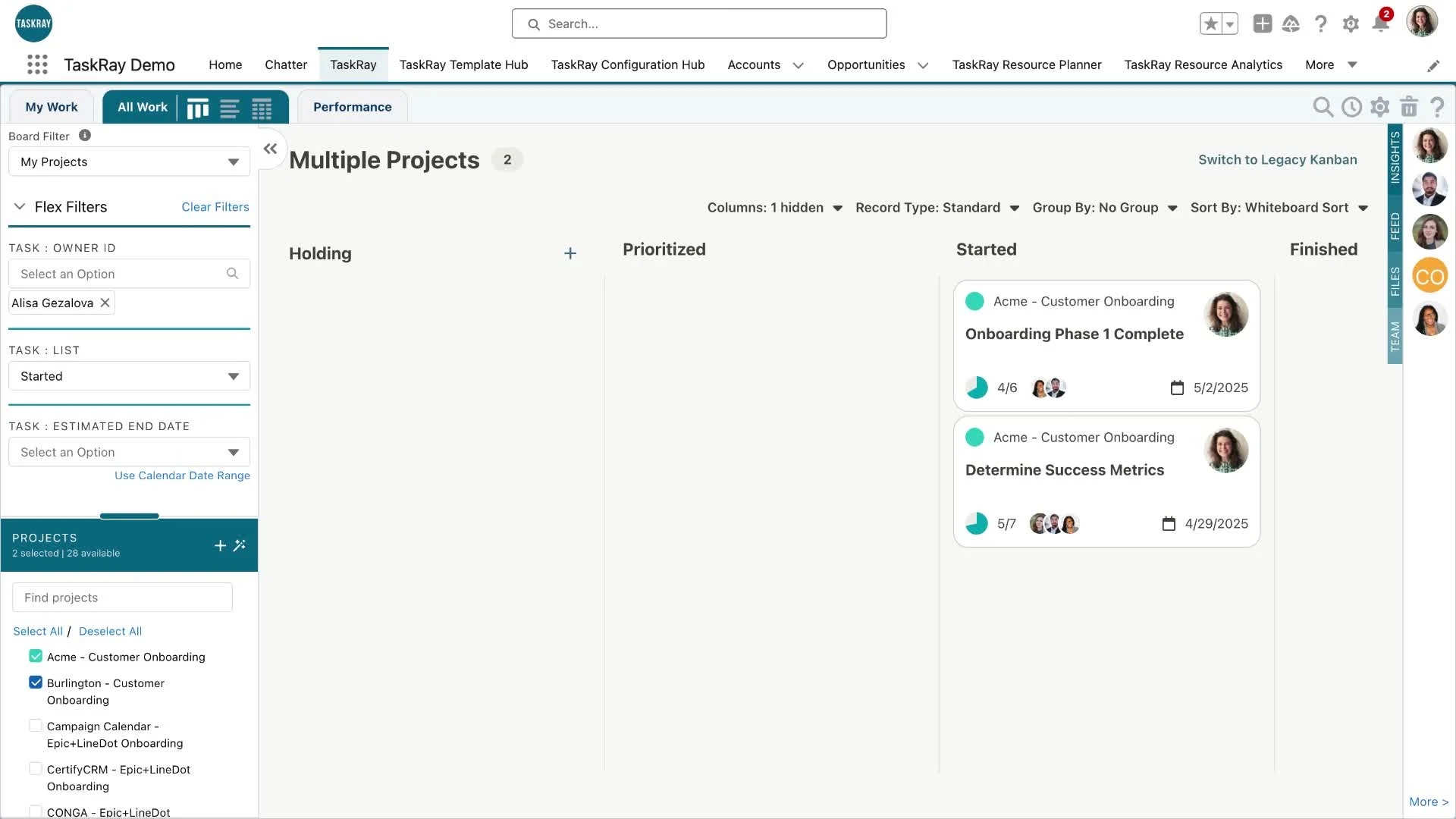
Task: Uncheck Acme - Customer Onboarding project
Action: [36, 656]
